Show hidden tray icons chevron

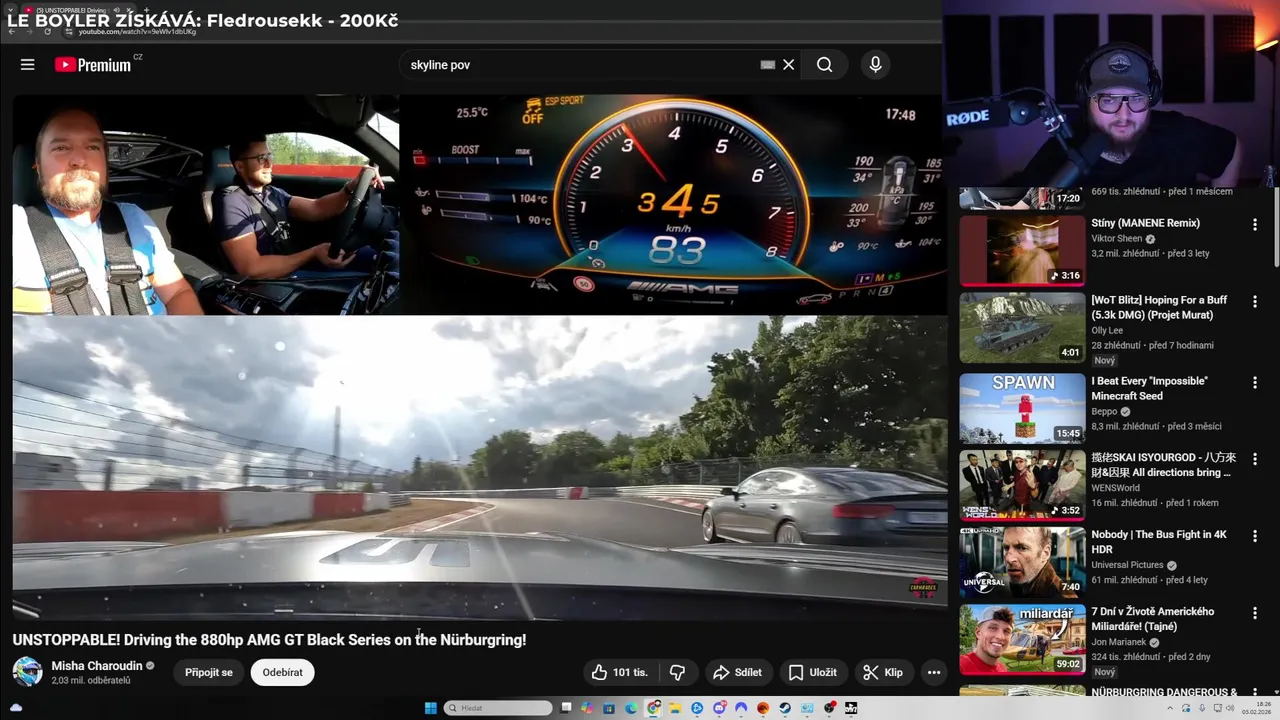click(x=1171, y=708)
